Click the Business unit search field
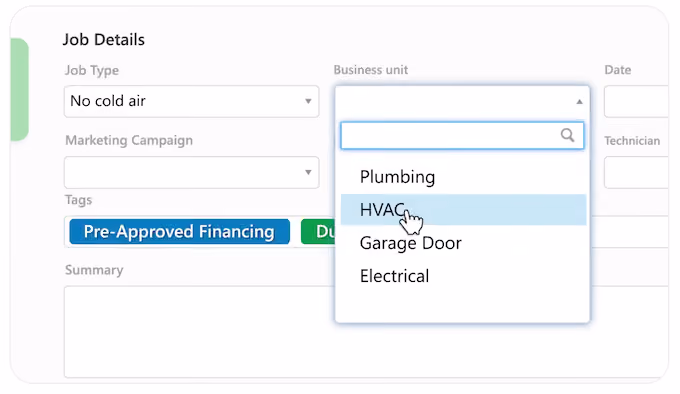This screenshot has width=680, height=394. (x=462, y=136)
